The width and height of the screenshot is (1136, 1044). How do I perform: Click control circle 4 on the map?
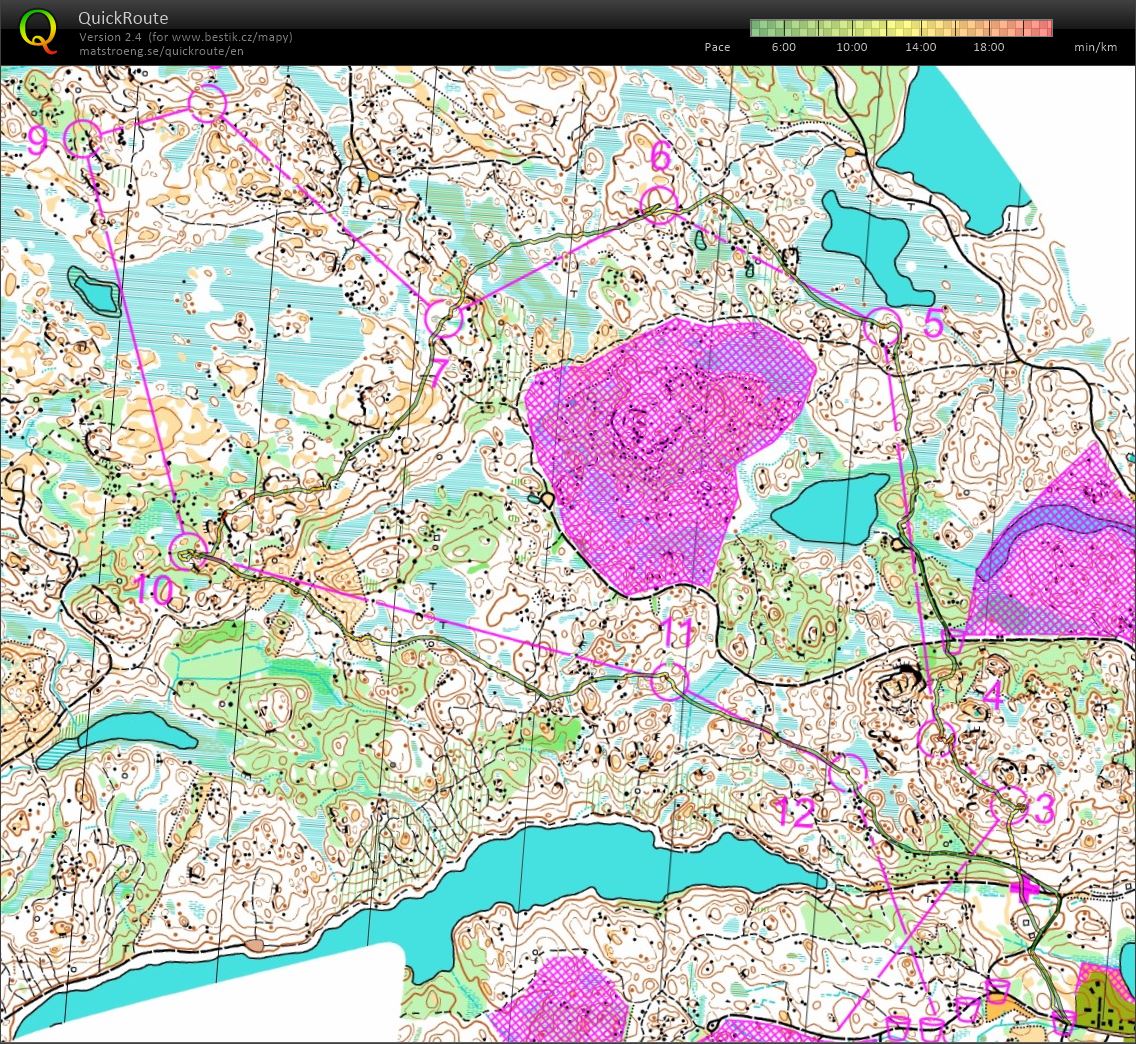(937, 739)
